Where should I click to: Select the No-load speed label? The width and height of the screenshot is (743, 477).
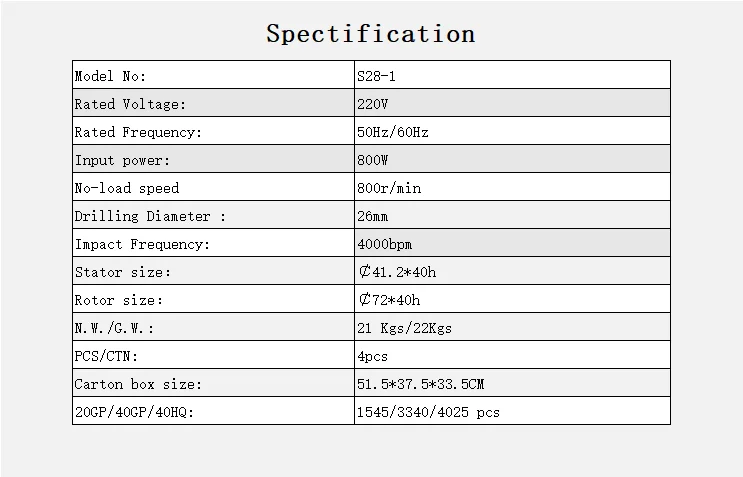coord(127,188)
